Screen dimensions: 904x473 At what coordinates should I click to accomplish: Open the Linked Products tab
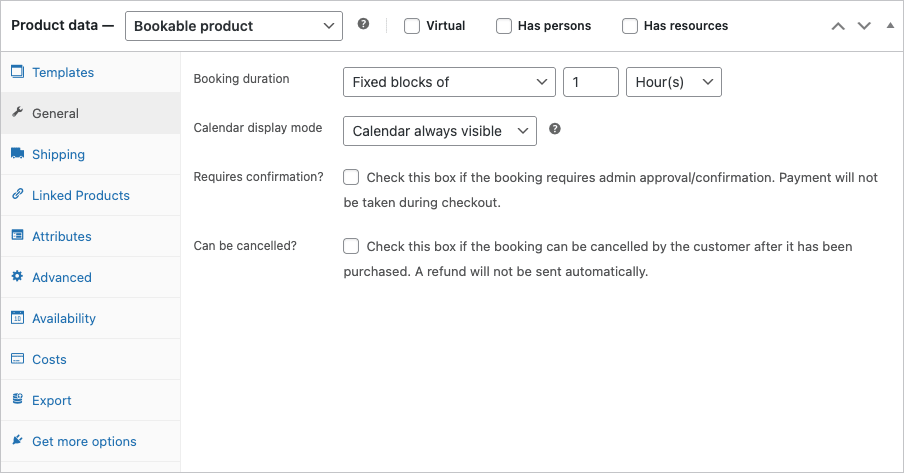coord(91,195)
